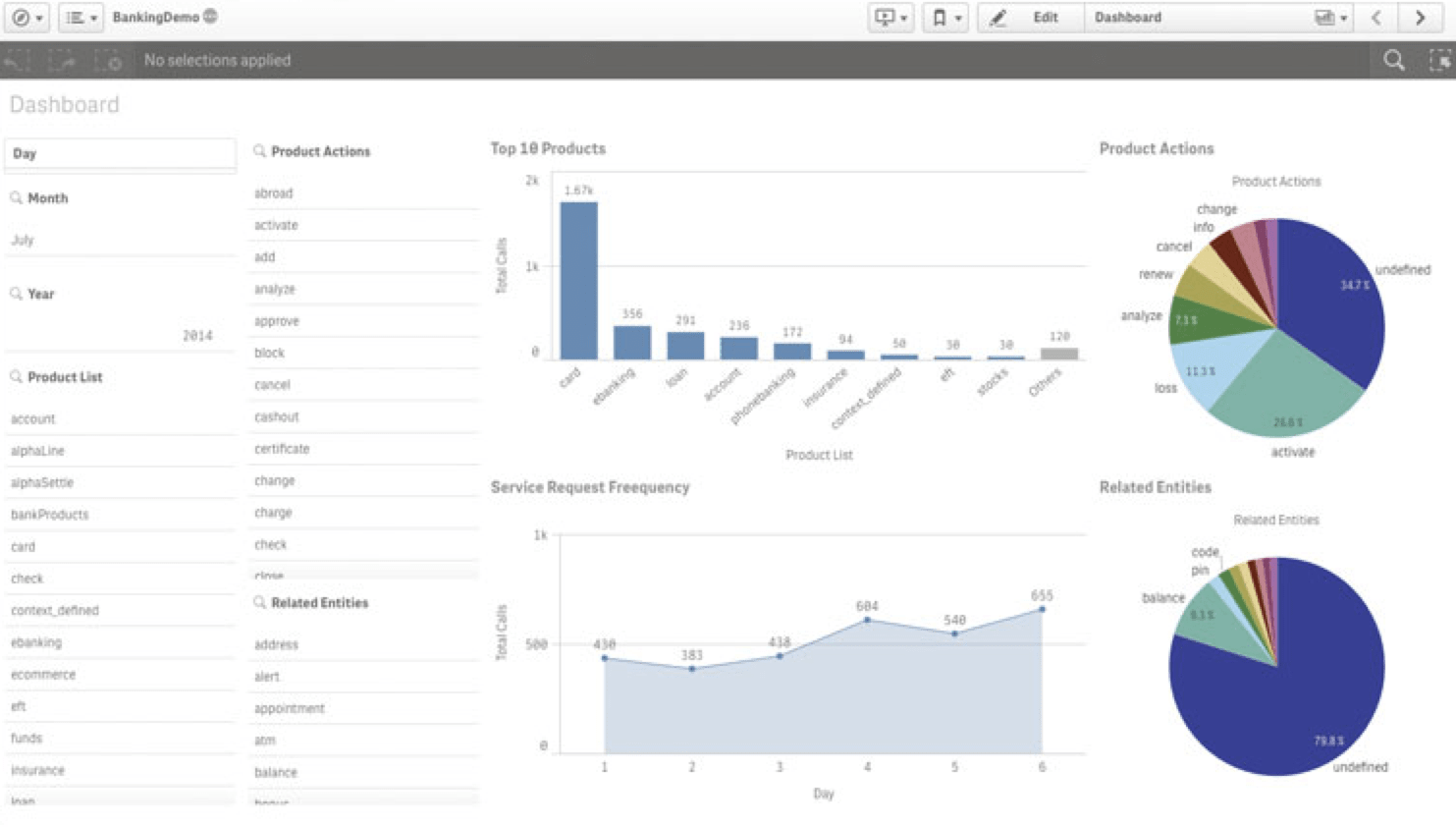Open the navigation compass menu
Screen dimensions: 1456x827
coord(21,18)
